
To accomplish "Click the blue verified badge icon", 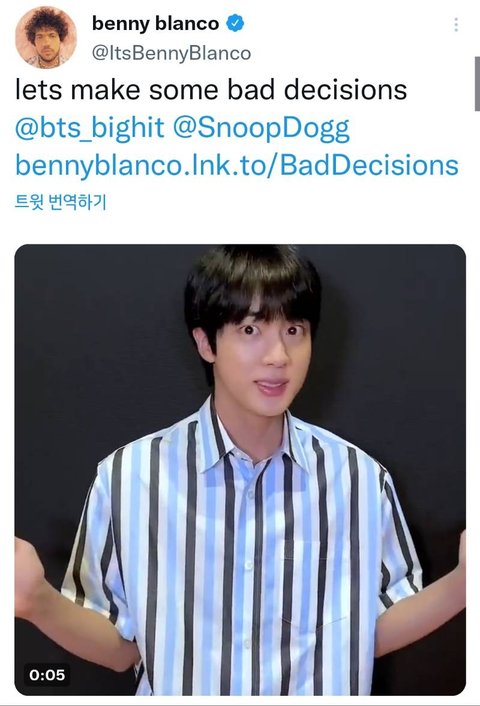I will pos(235,23).
